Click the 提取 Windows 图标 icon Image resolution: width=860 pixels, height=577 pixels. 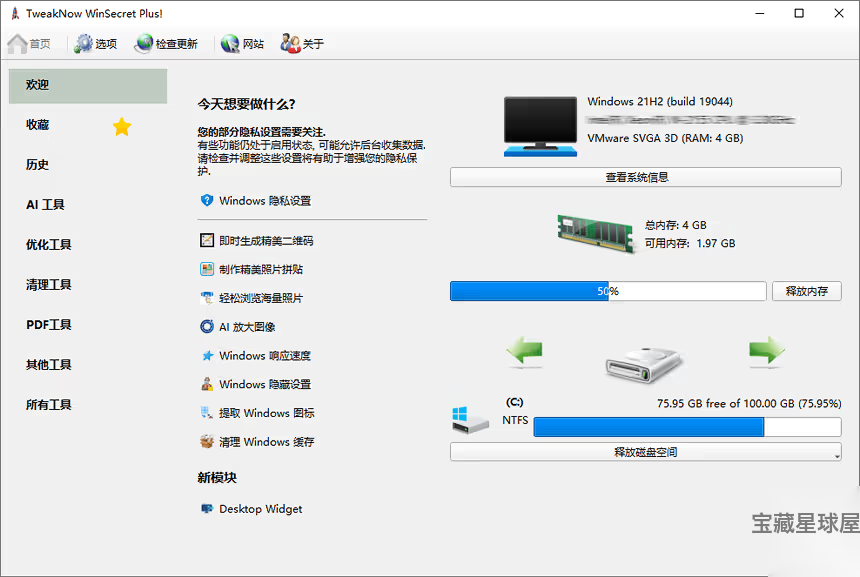click(207, 412)
